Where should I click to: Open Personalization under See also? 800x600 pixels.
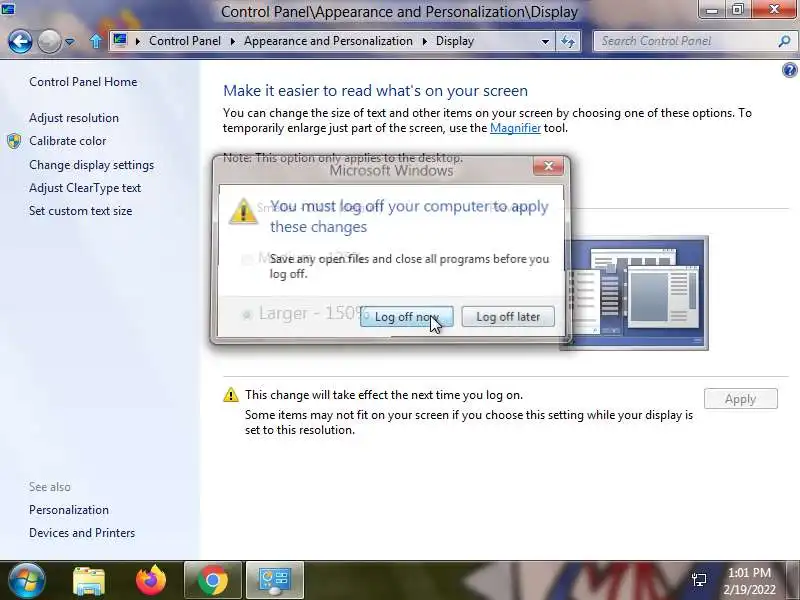[x=69, y=510]
